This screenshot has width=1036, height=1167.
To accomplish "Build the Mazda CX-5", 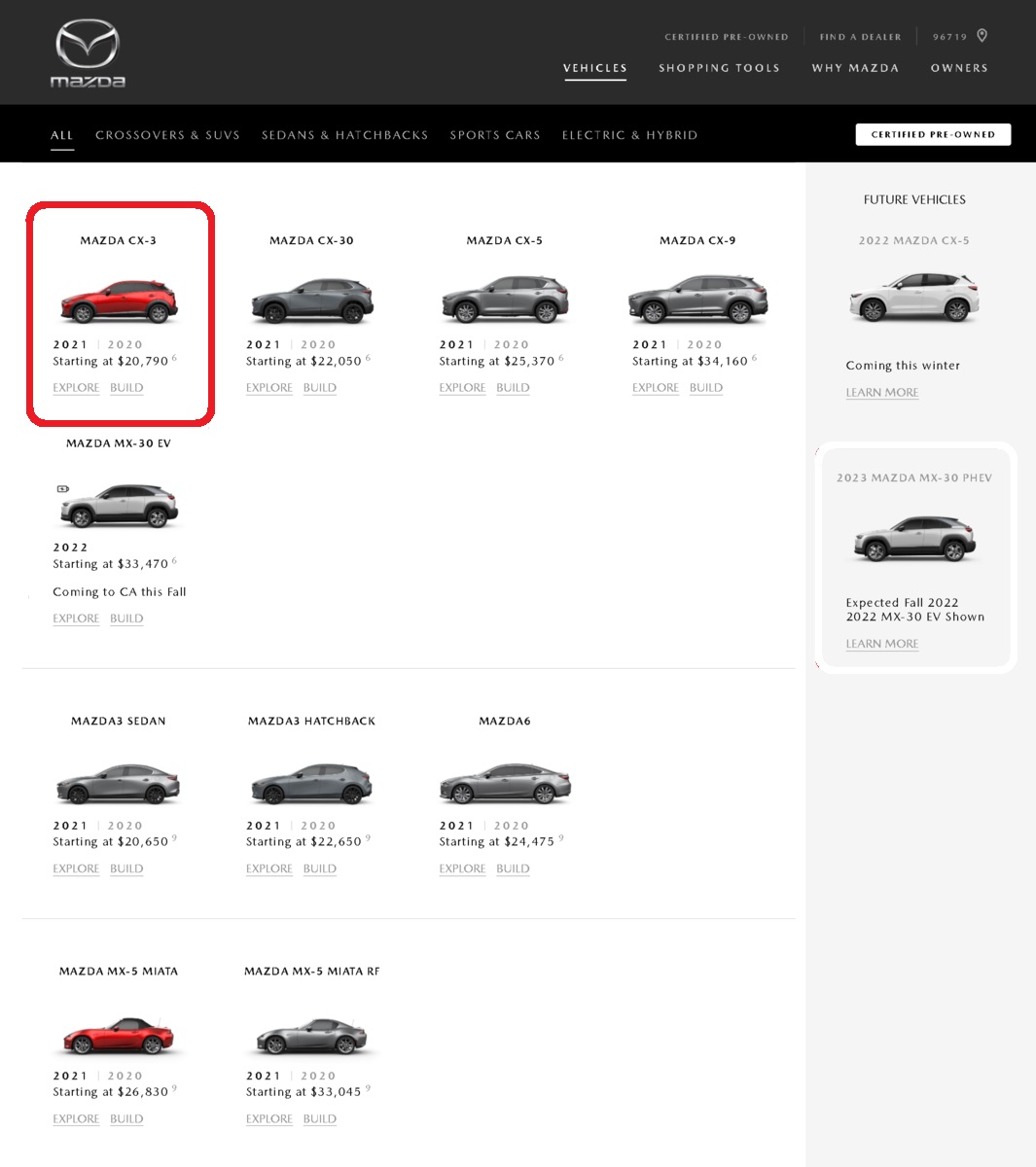I will [513, 387].
